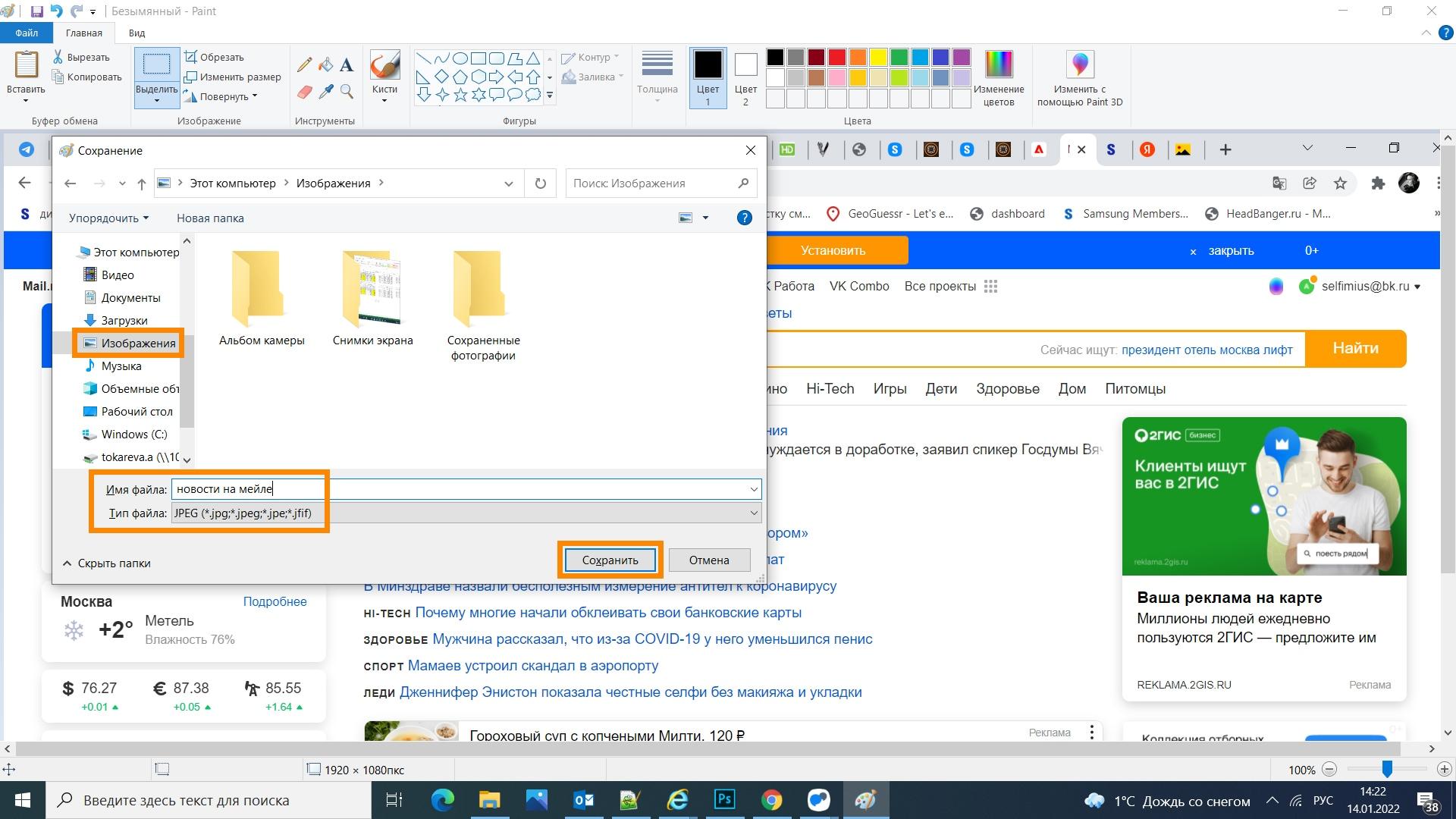Open Chrome extensions puzzle icon

click(x=1378, y=183)
